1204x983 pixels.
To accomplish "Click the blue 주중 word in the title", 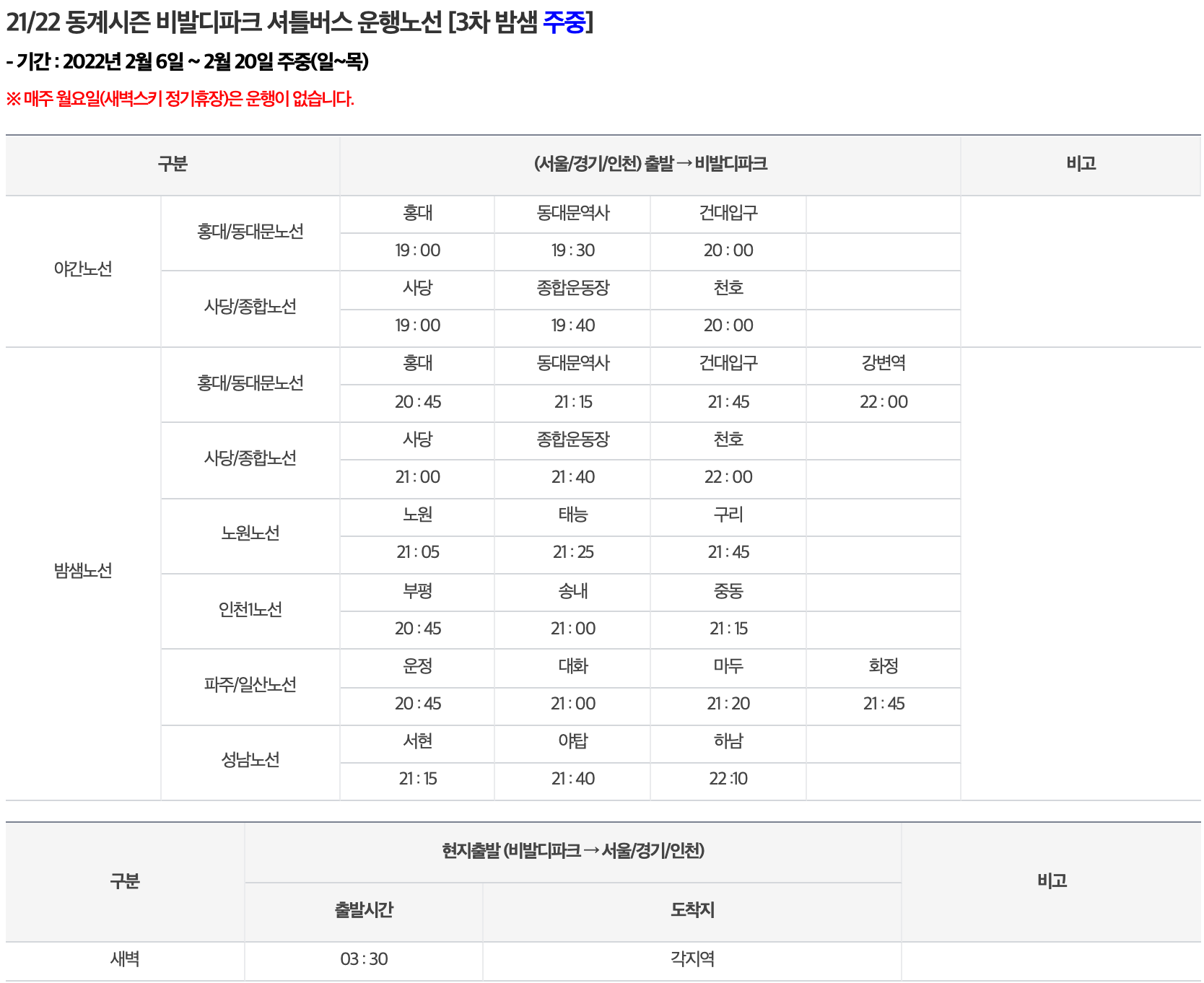I will 564,22.
